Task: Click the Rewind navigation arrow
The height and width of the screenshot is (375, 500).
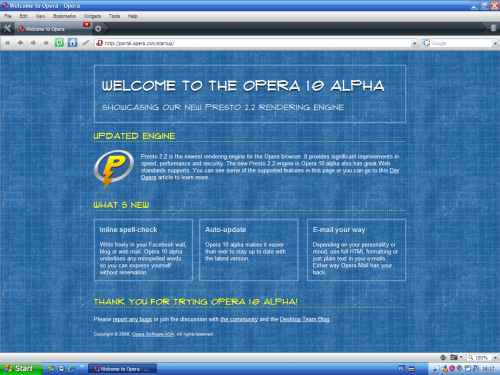Action: click(x=7, y=43)
